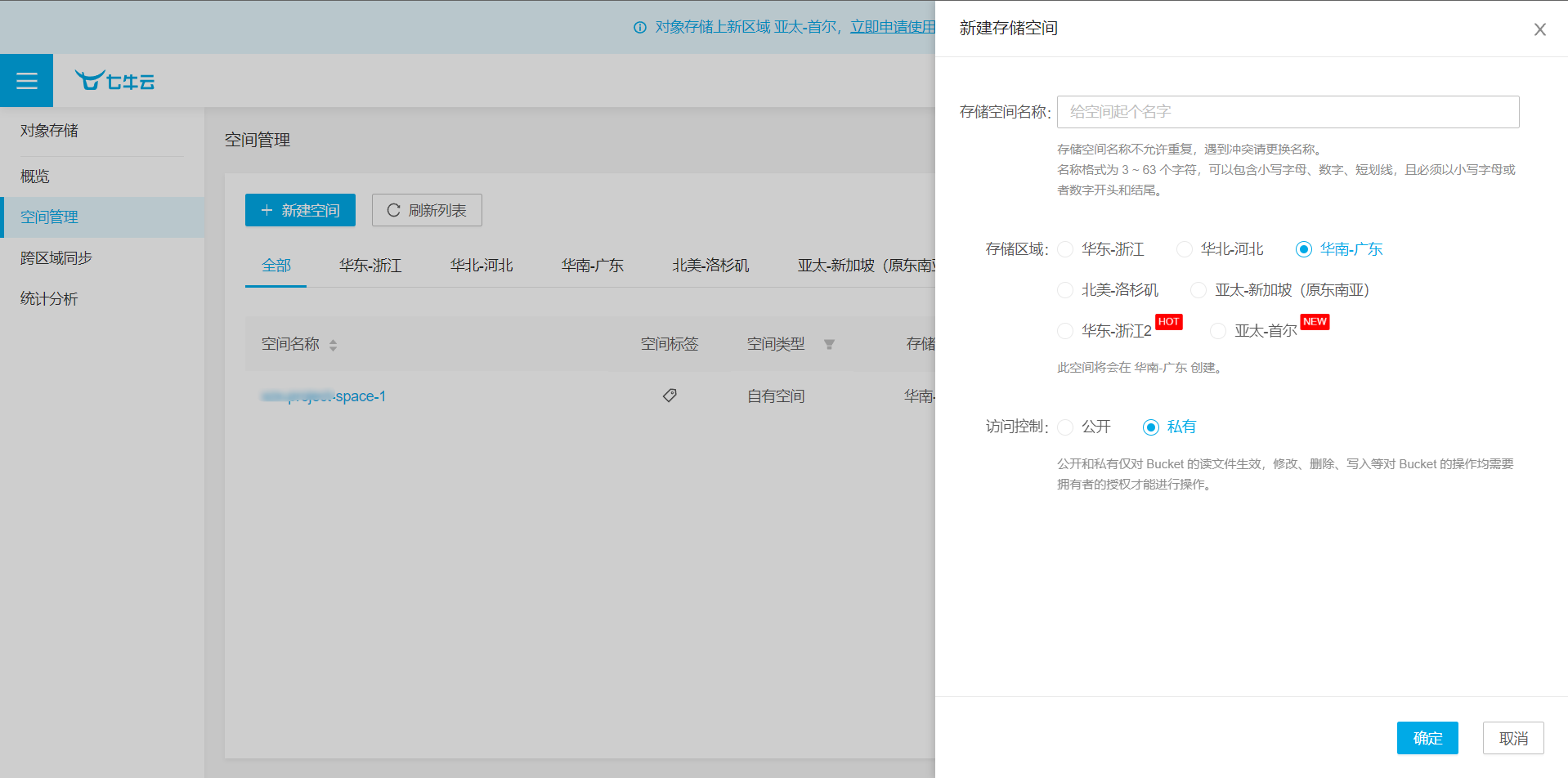1568x778 pixels.
Task: Click the 取消 button
Action: (x=1513, y=738)
